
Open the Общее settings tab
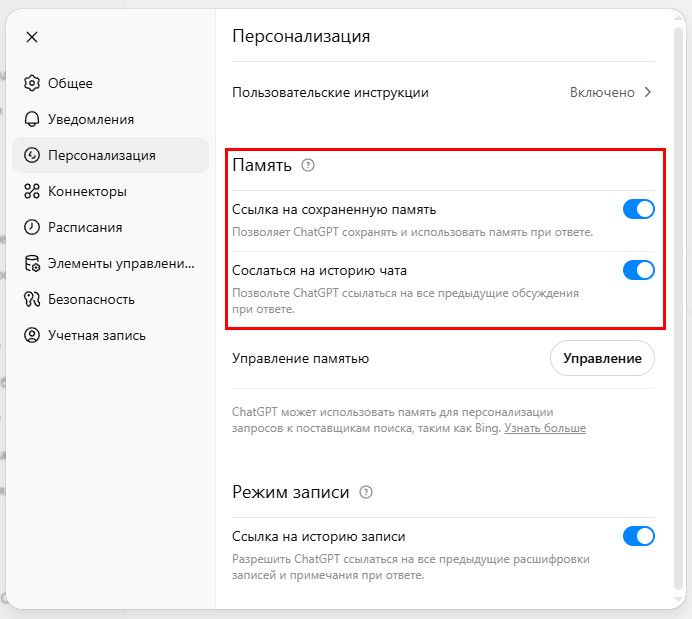click(70, 83)
